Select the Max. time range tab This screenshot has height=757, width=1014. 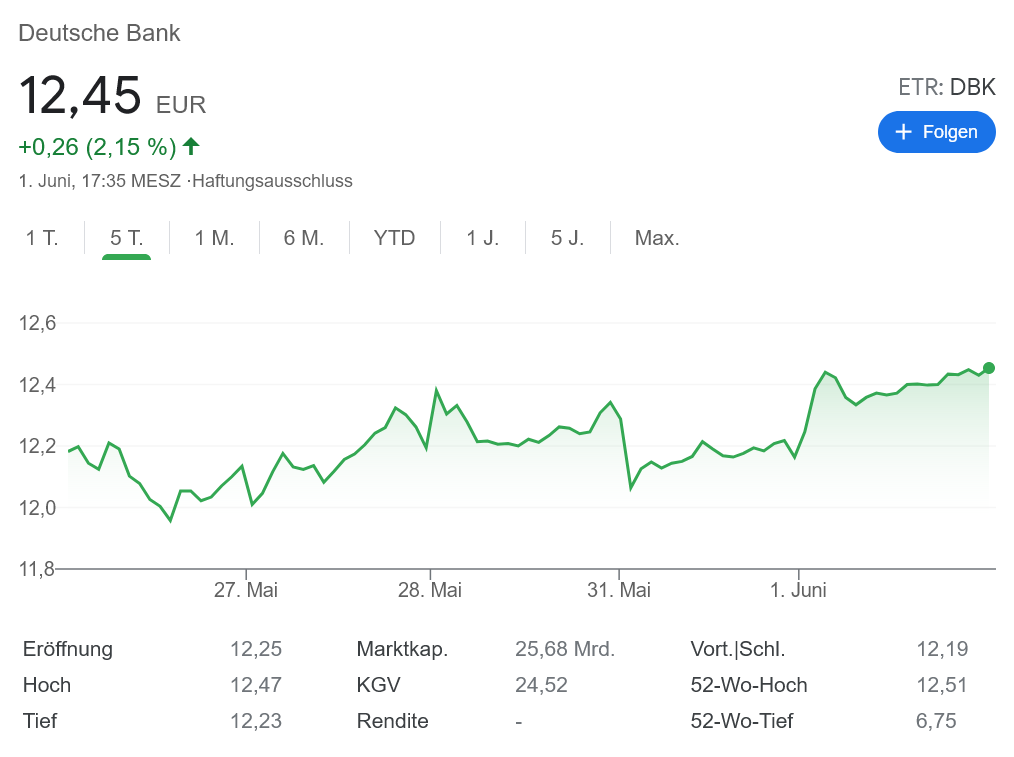(x=657, y=238)
